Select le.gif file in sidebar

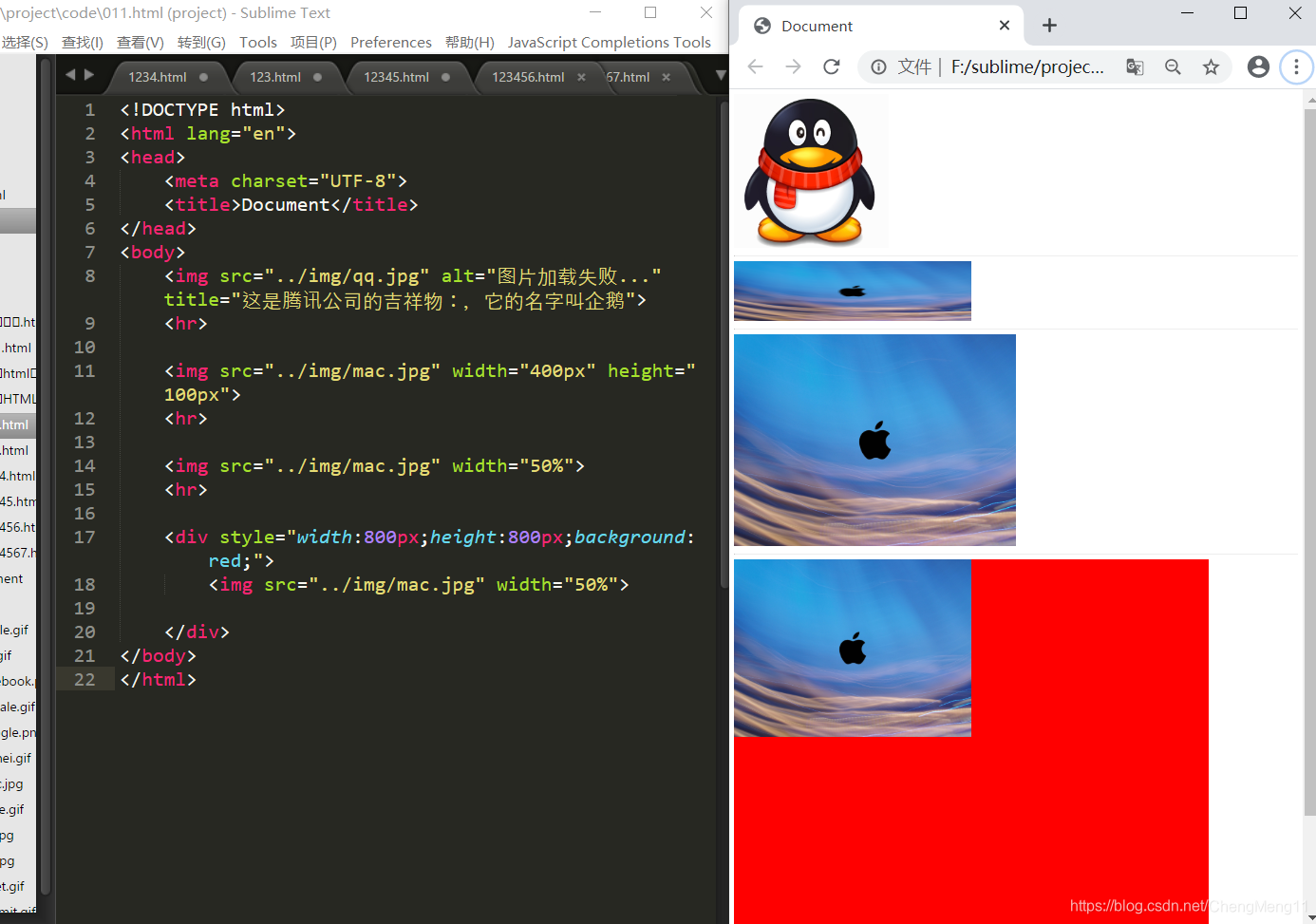click(x=14, y=630)
